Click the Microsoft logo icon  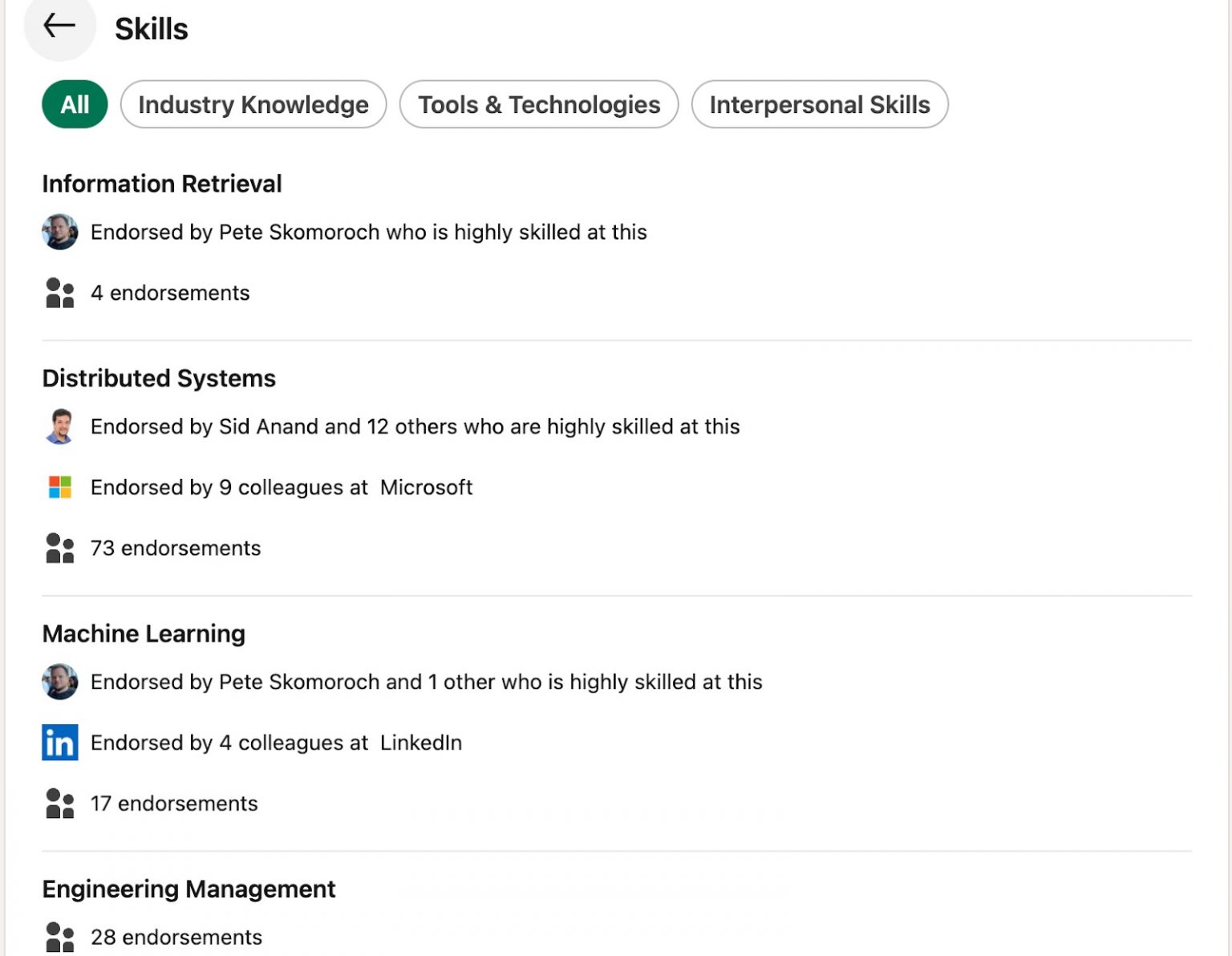tap(60, 487)
